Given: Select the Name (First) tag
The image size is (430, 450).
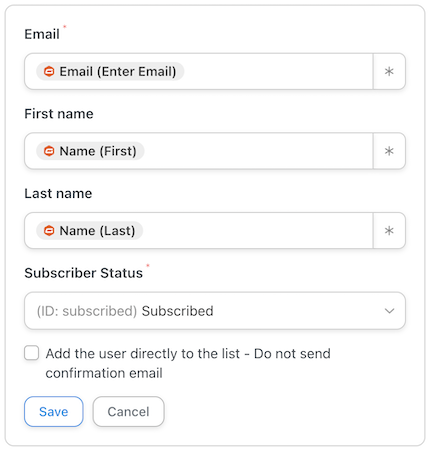Looking at the screenshot, I should pyautogui.click(x=90, y=151).
